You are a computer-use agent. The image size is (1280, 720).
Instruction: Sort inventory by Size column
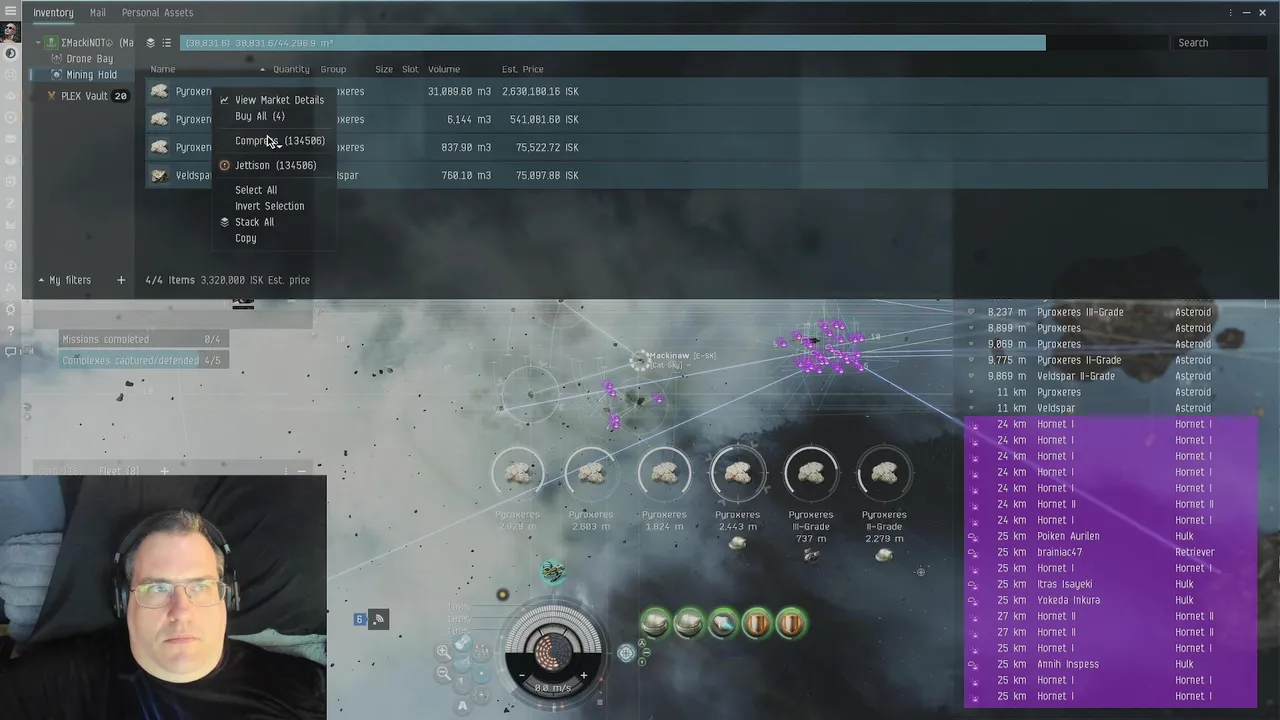coord(384,69)
